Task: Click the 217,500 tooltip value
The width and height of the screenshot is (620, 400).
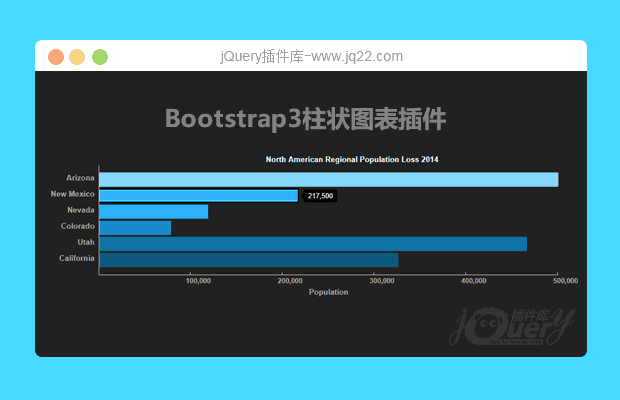Action: tap(320, 196)
